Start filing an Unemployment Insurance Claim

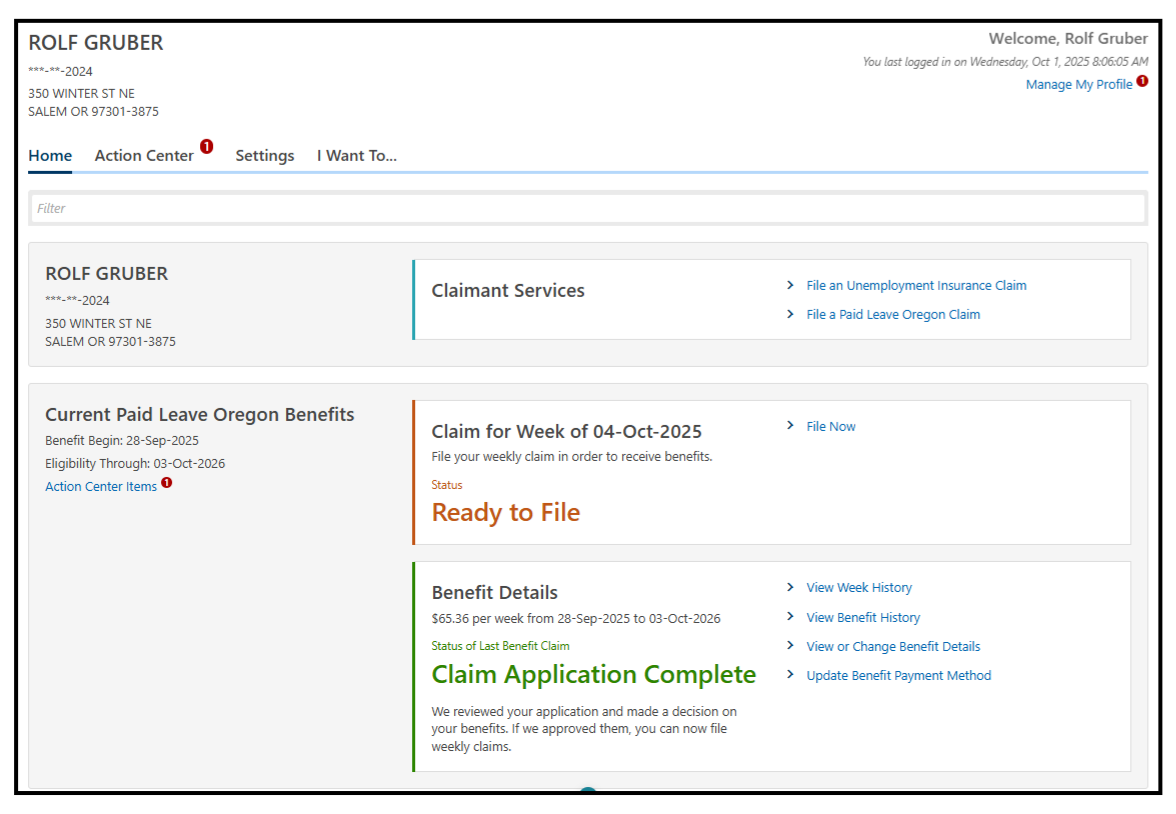tap(916, 285)
